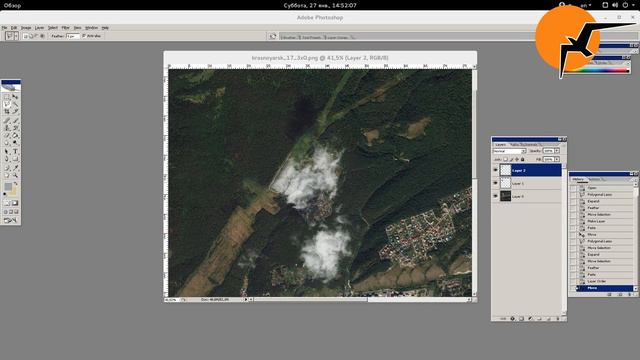The height and width of the screenshot is (360, 640).
Task: Open the File menu
Action: pos(4,28)
